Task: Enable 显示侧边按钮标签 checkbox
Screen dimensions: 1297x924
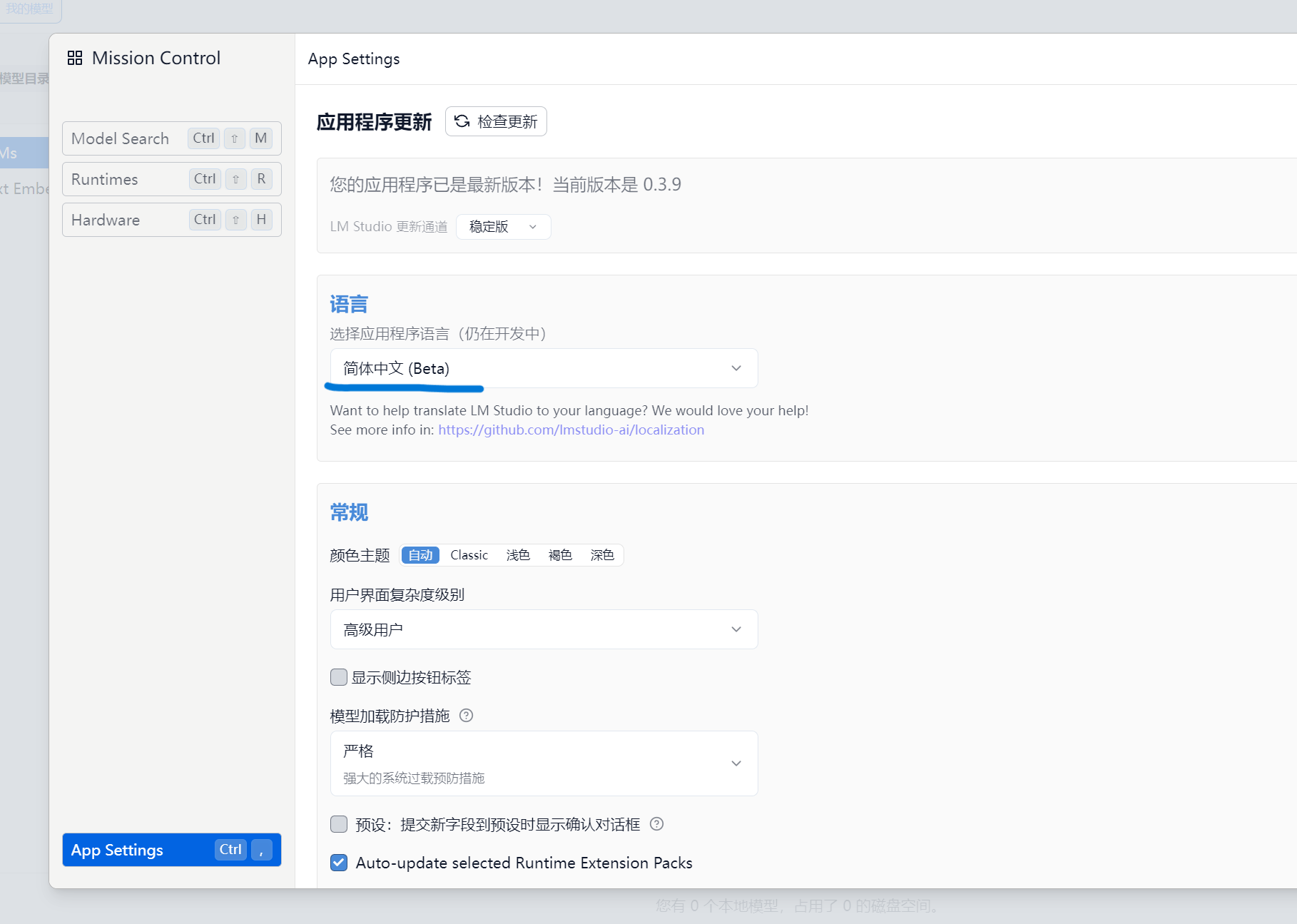Action: coord(339,677)
